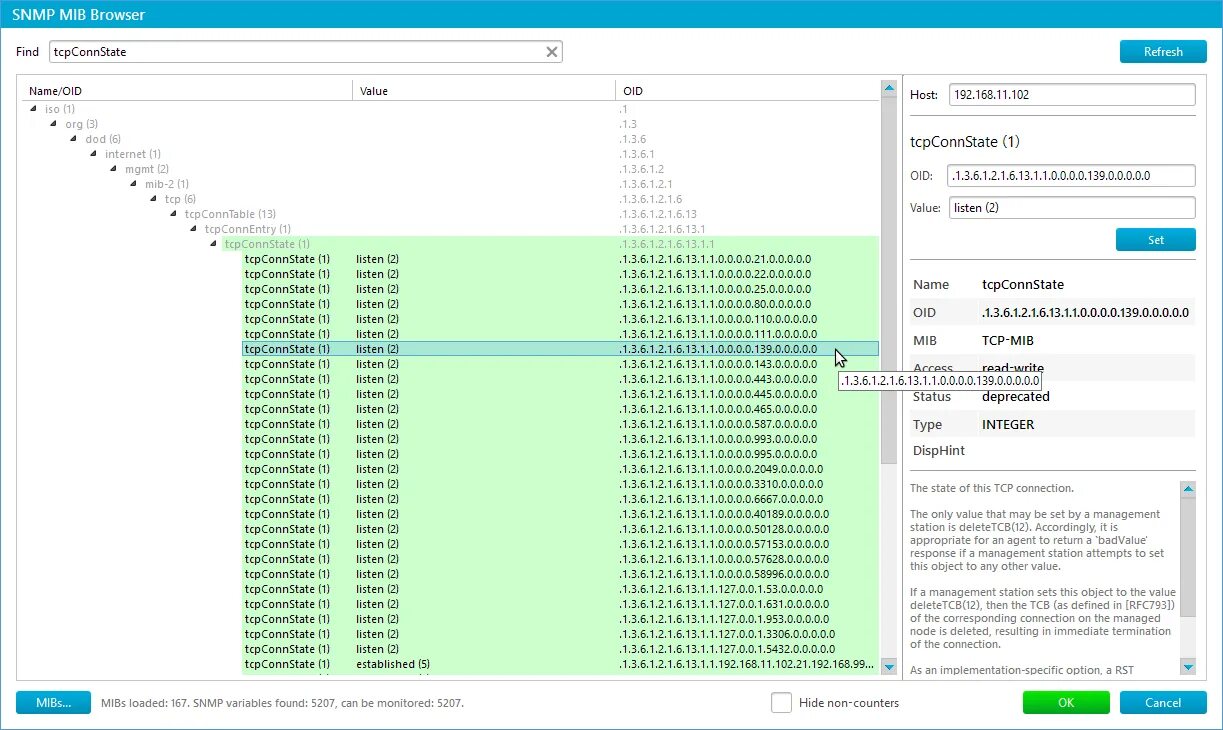Collapse the tcp (6) tree node
Screen dimensions: 1223x730
coord(154,199)
